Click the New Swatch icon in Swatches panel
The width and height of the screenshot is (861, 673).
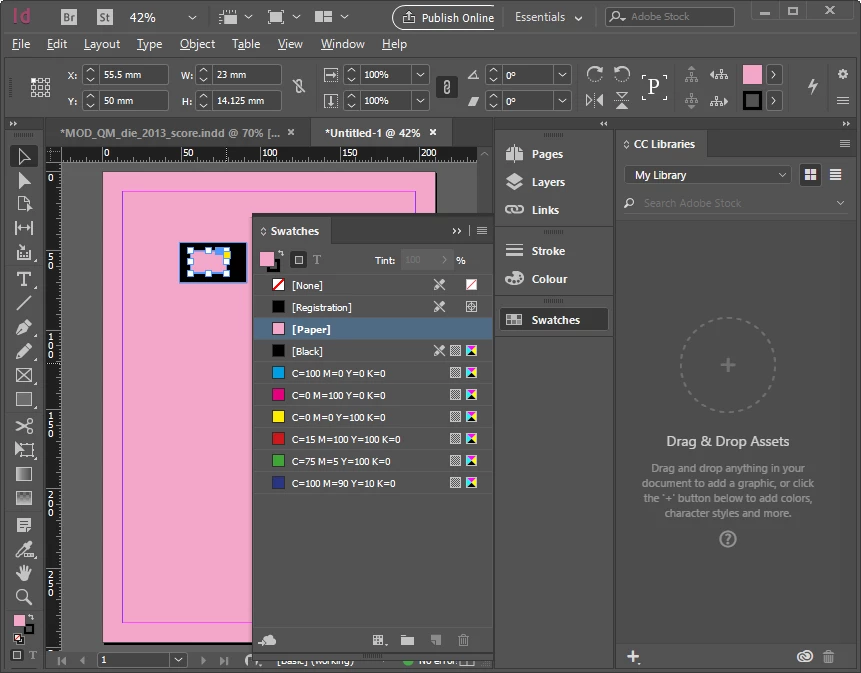click(435, 640)
